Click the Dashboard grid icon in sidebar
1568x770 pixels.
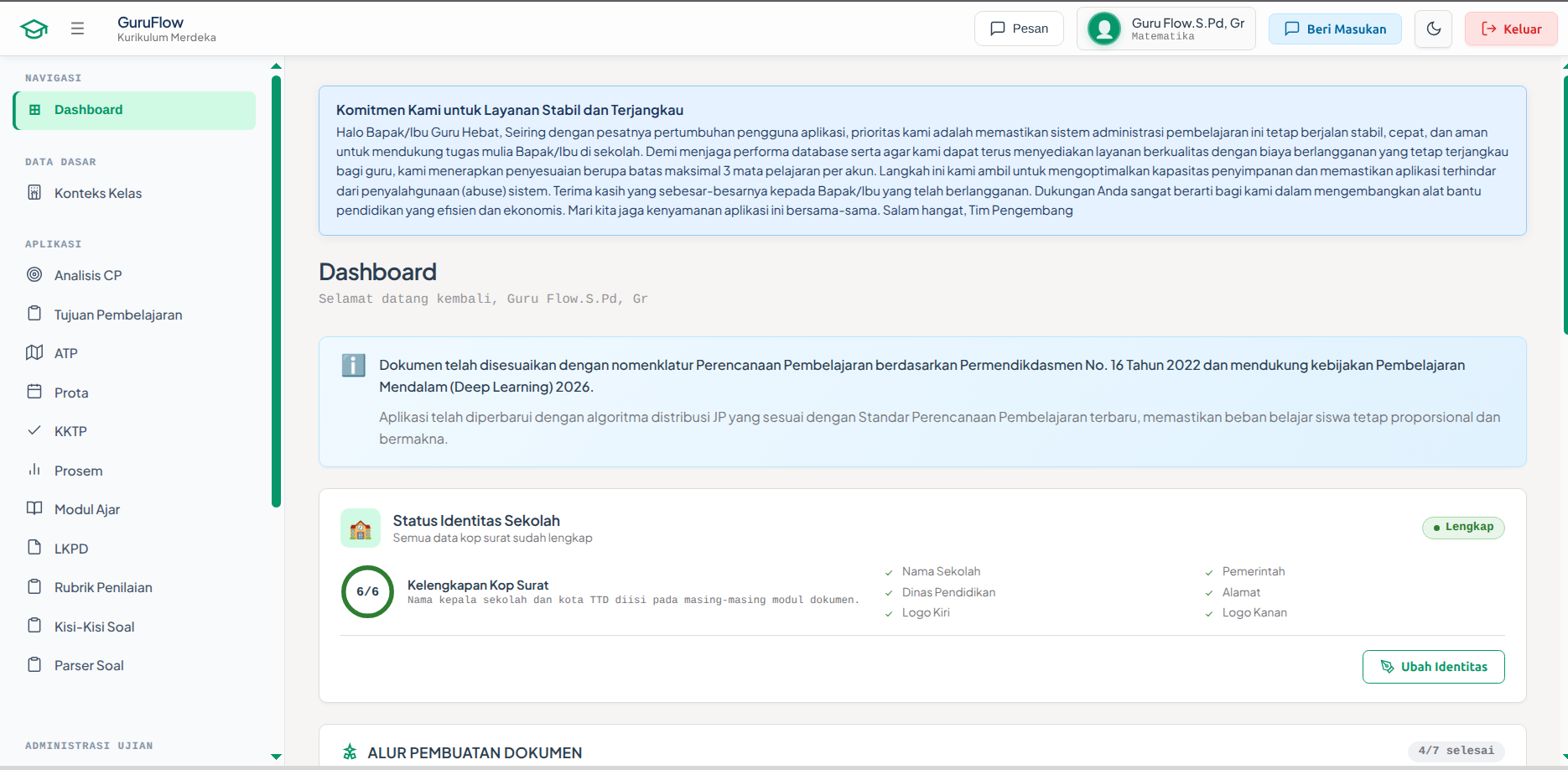34,110
